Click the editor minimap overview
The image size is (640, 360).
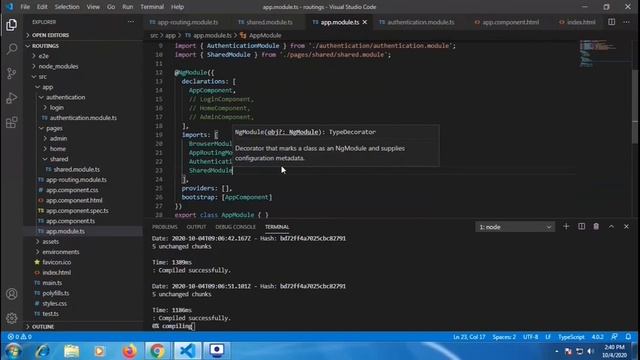(604, 53)
